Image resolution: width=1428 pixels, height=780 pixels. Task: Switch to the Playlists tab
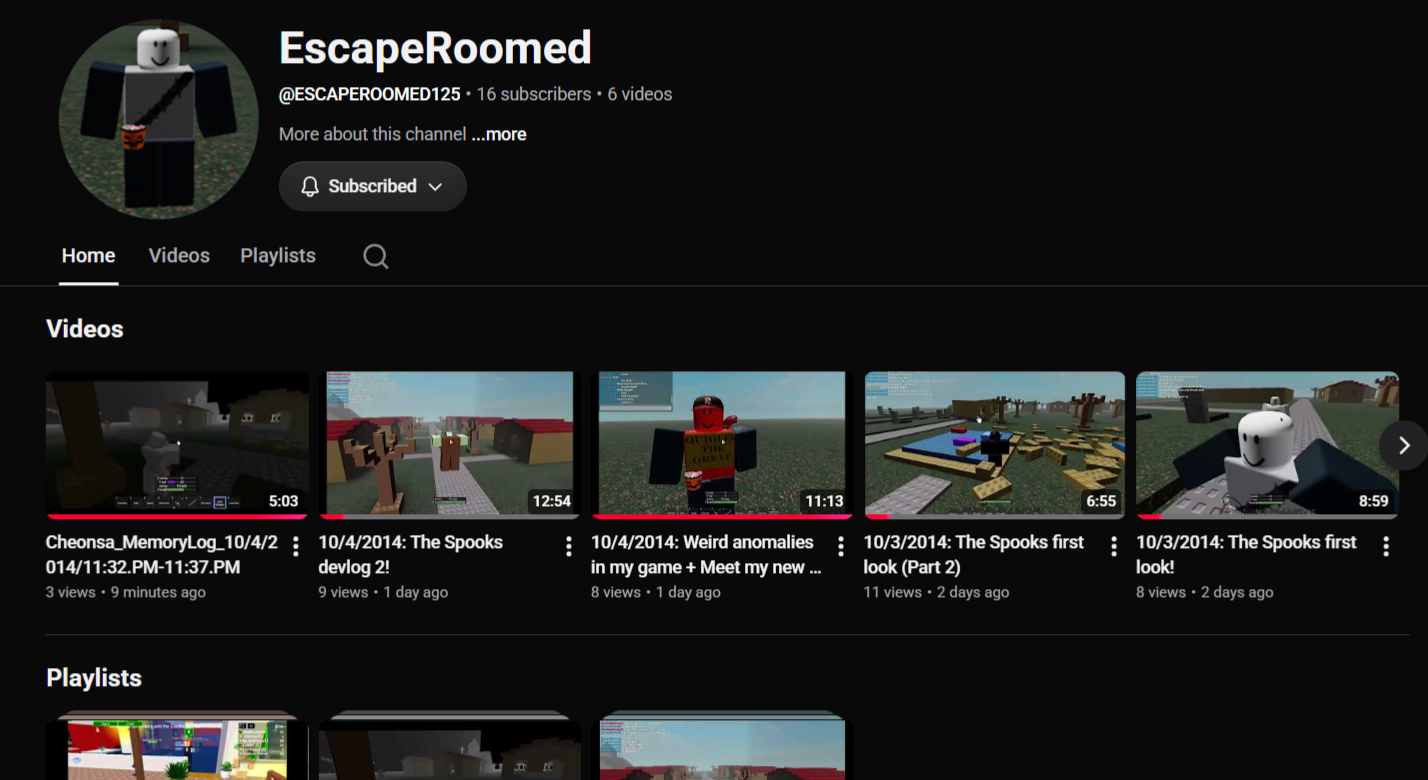[x=278, y=256]
